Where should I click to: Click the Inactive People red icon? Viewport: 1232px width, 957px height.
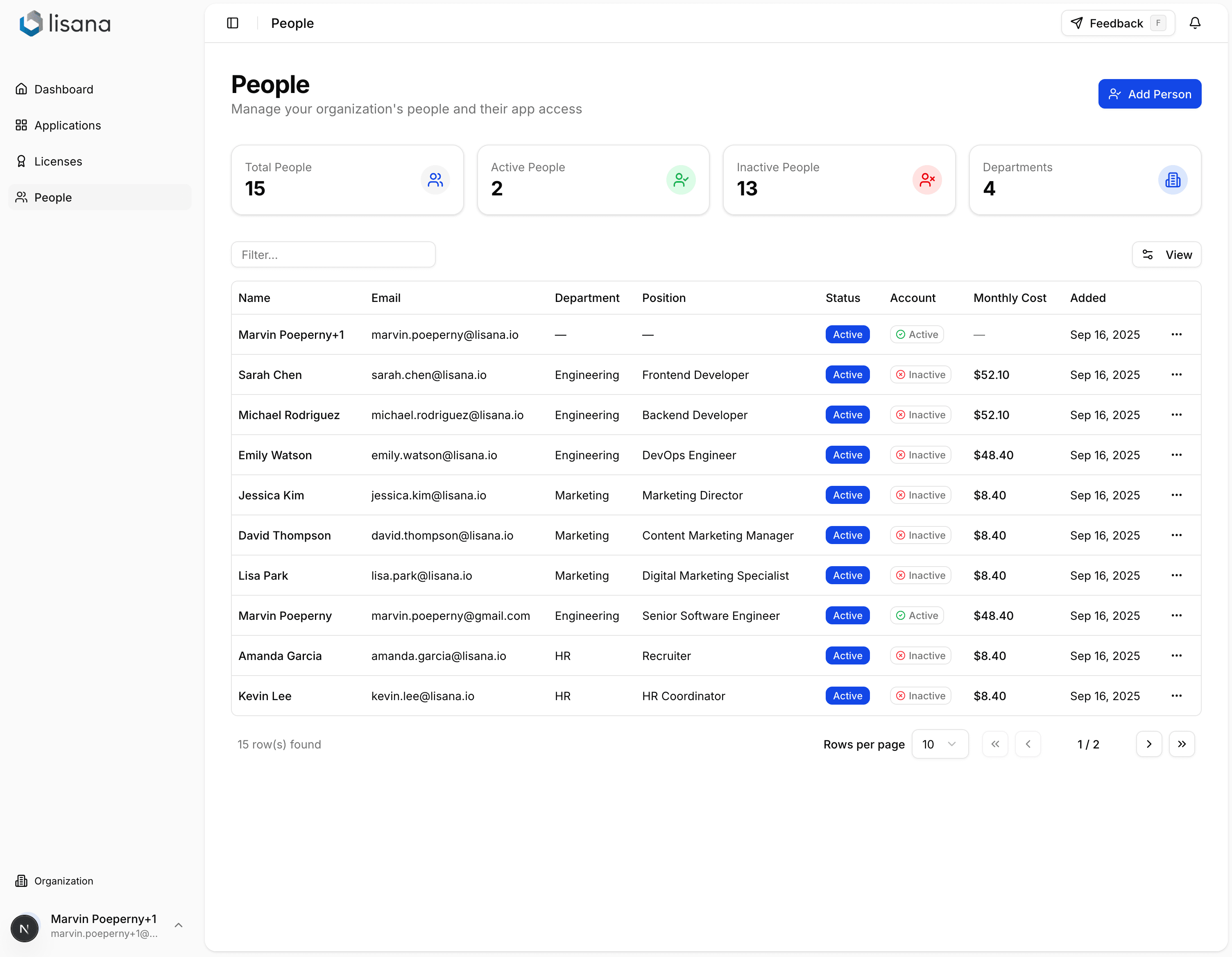point(927,180)
